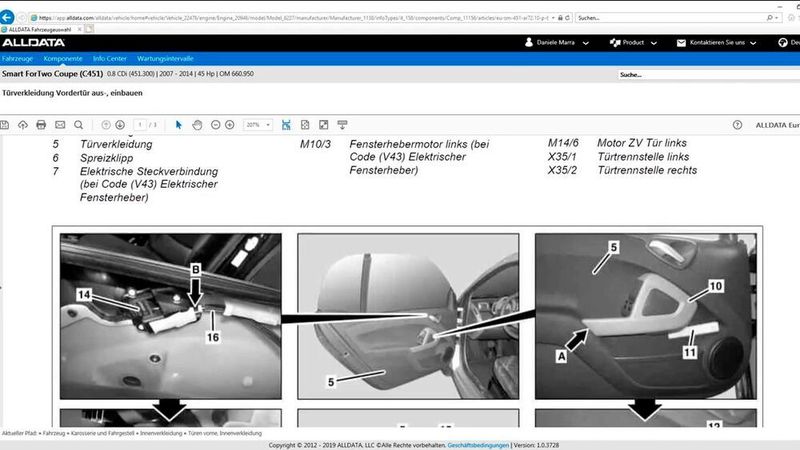Viewport: 800px width, 450px height.
Task: Click the read mode toolbar icon
Action: pos(342,125)
